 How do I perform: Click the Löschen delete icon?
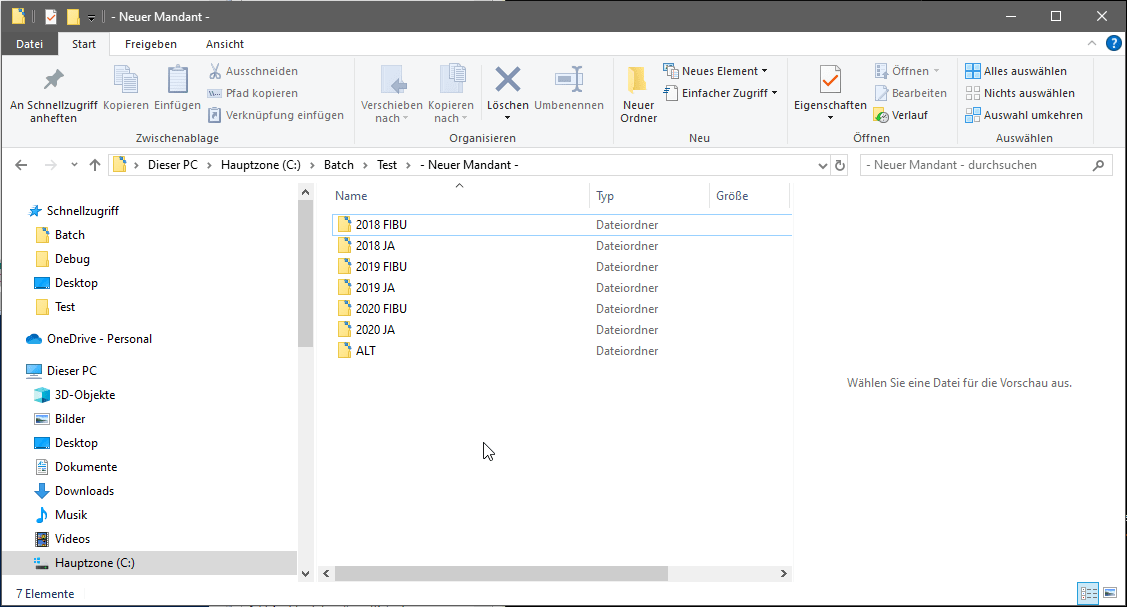pos(508,82)
